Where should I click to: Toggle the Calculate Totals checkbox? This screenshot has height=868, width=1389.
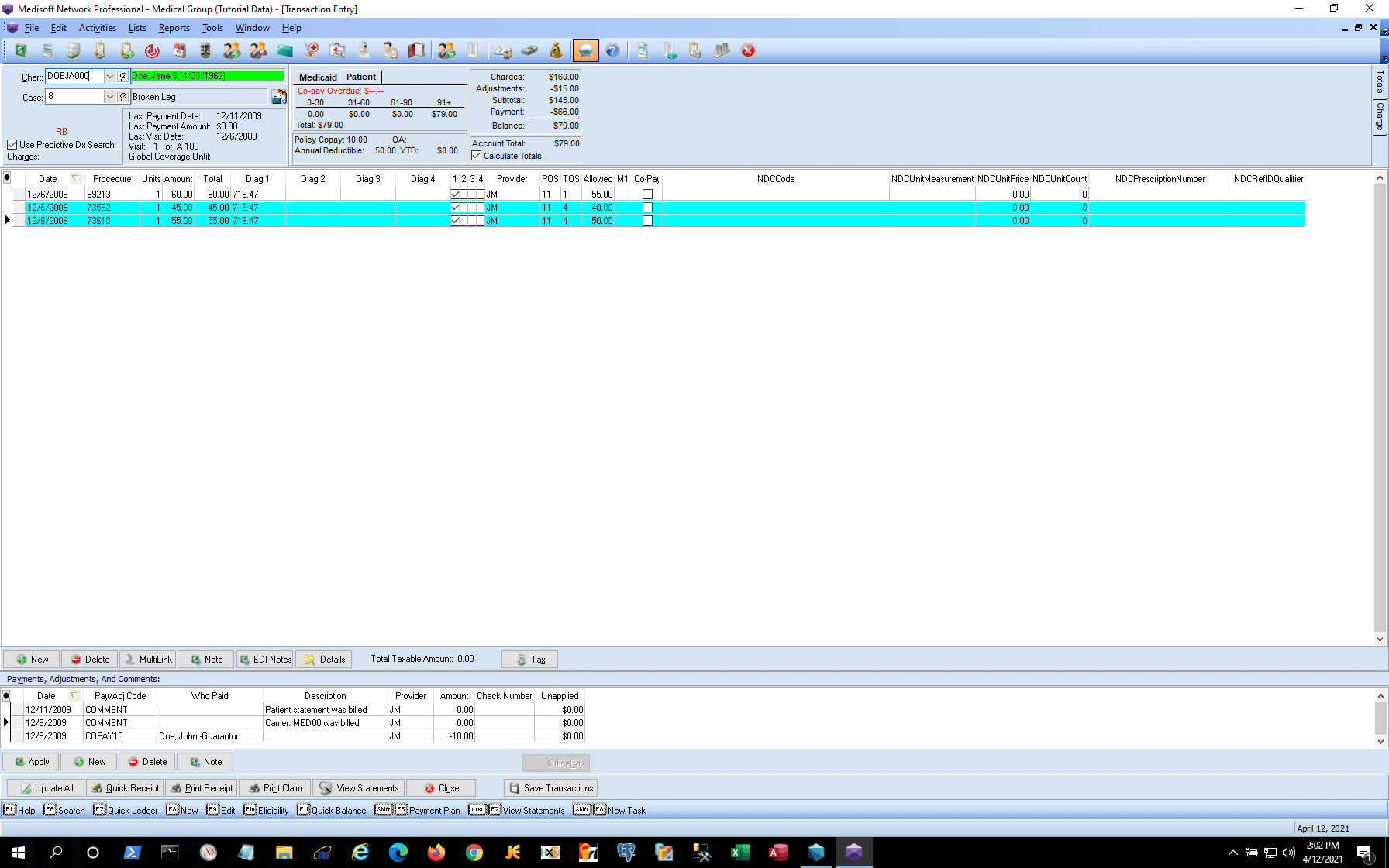[477, 156]
